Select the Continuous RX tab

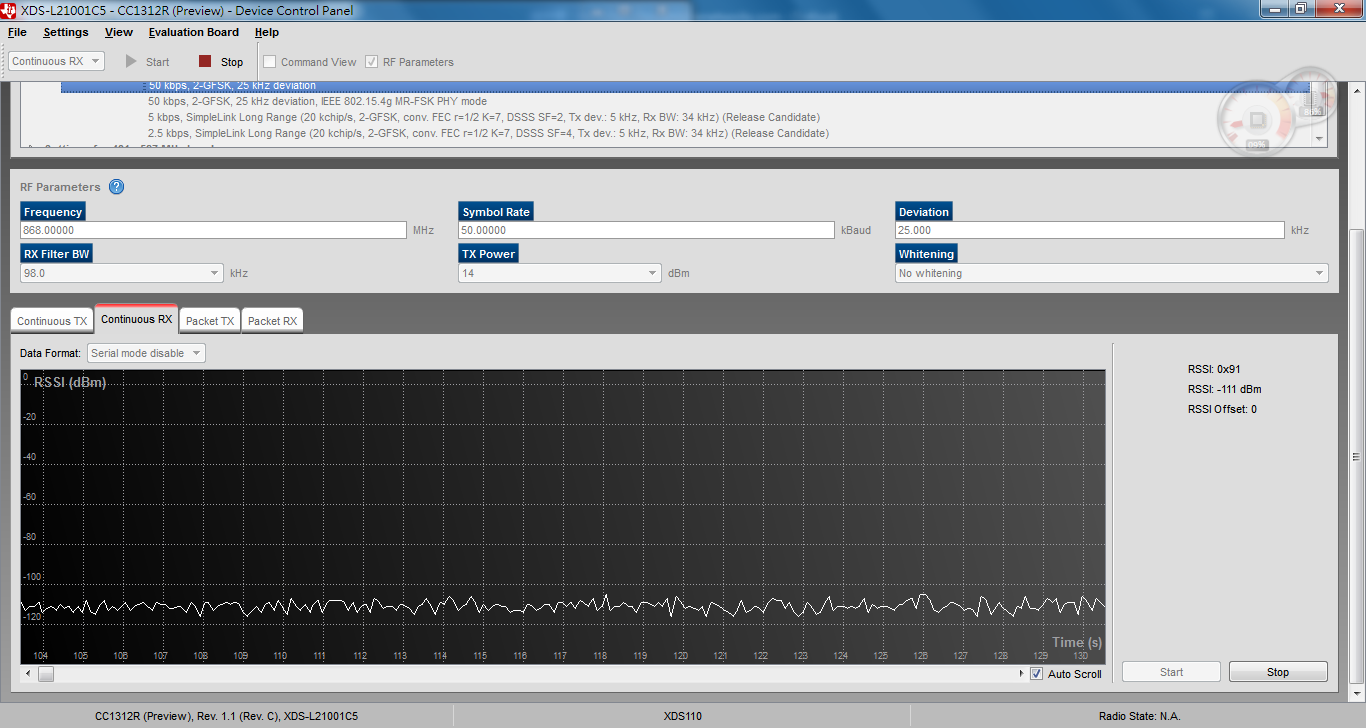click(x=136, y=319)
